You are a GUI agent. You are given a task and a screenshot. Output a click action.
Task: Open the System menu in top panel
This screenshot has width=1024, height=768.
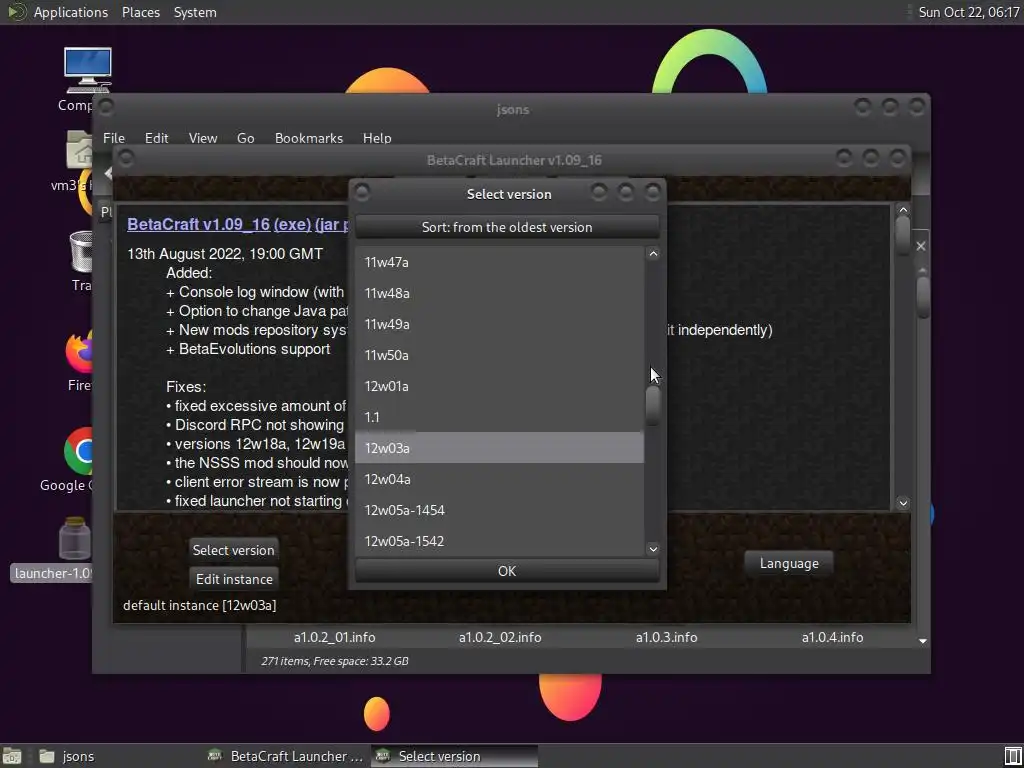(195, 12)
